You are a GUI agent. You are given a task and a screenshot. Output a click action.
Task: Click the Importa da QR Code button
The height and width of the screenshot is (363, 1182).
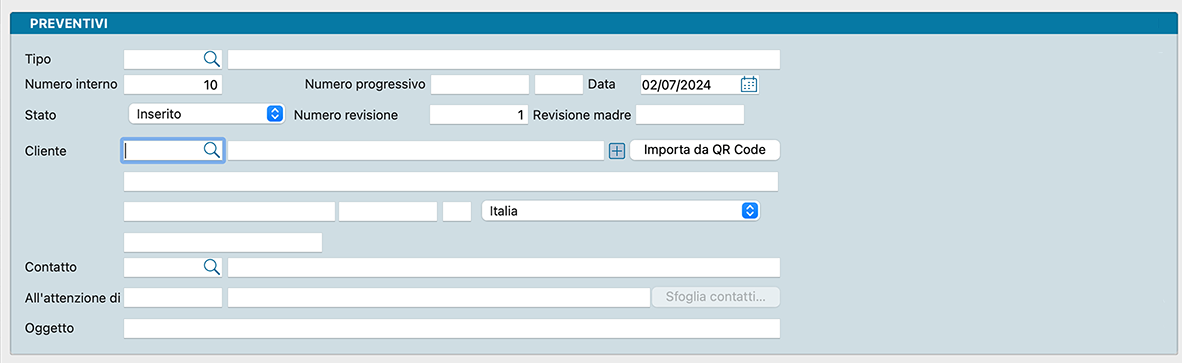(x=705, y=150)
